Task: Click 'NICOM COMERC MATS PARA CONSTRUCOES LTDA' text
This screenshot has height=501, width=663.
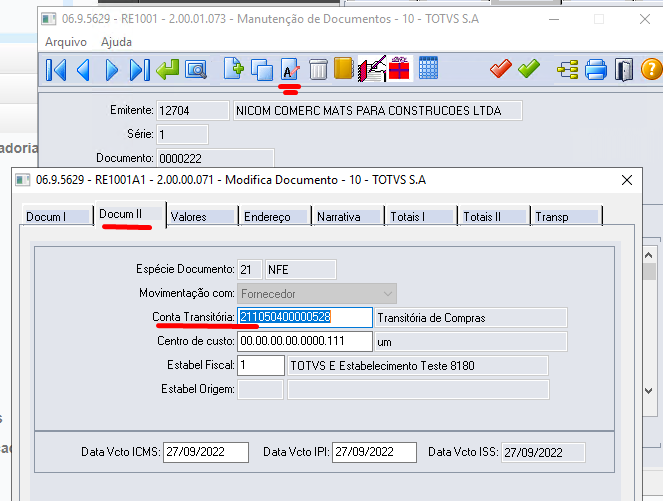Action: coord(369,111)
